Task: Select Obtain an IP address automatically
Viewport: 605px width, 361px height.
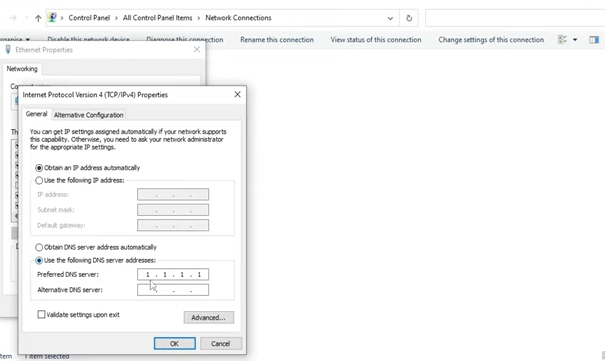Action: 88,168
